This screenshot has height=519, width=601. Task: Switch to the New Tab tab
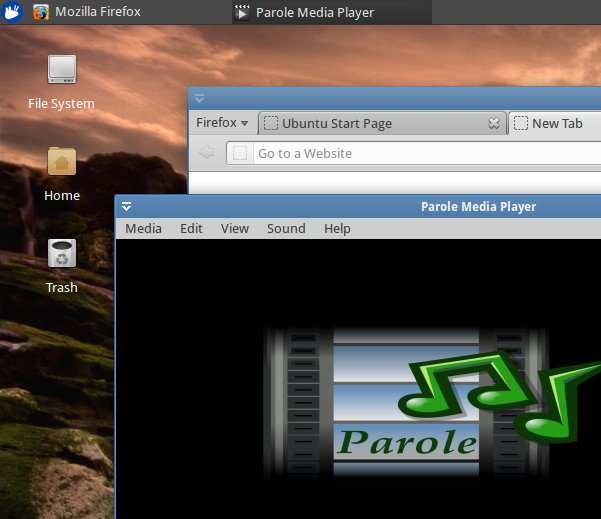556,124
